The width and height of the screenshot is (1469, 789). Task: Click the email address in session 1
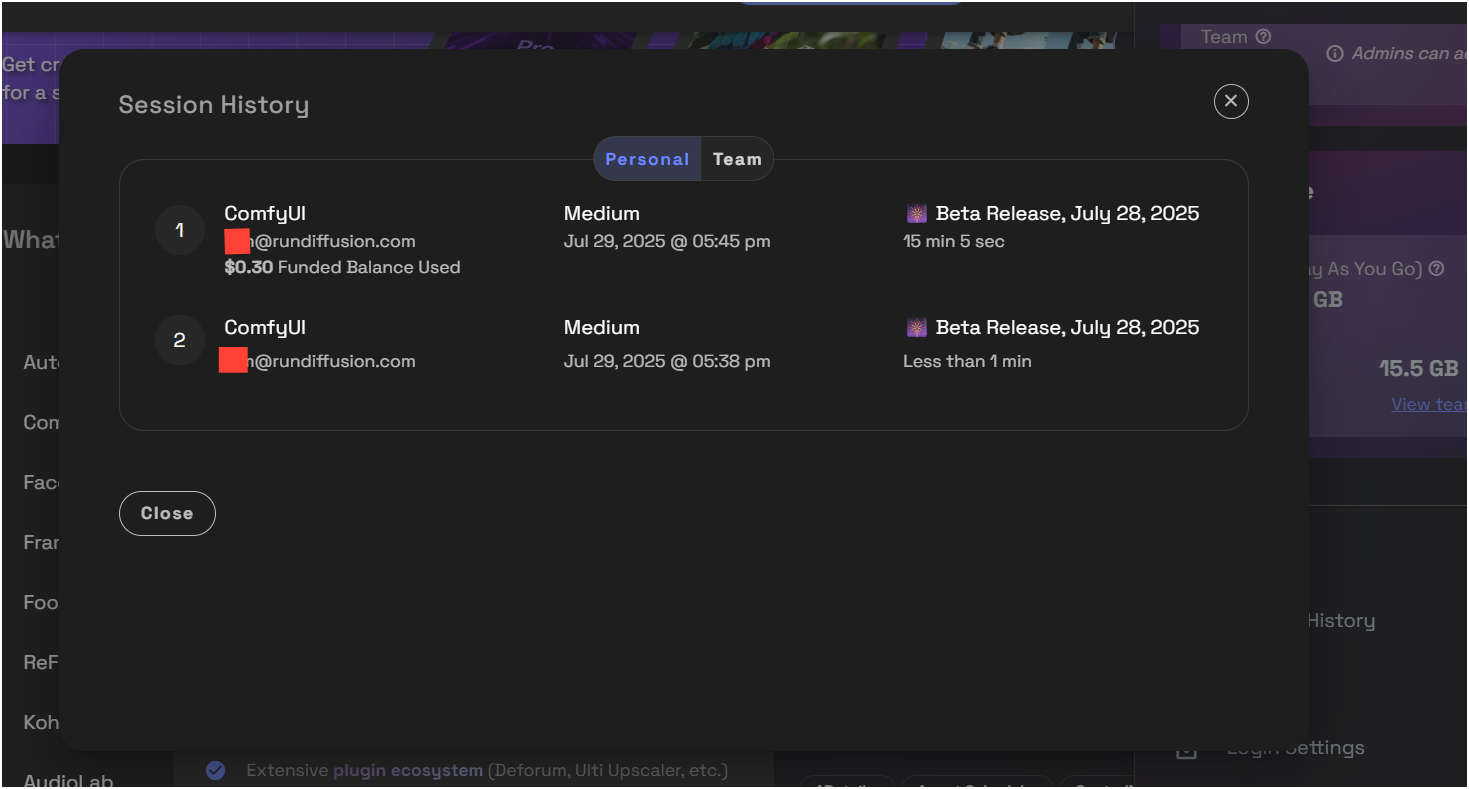(320, 241)
